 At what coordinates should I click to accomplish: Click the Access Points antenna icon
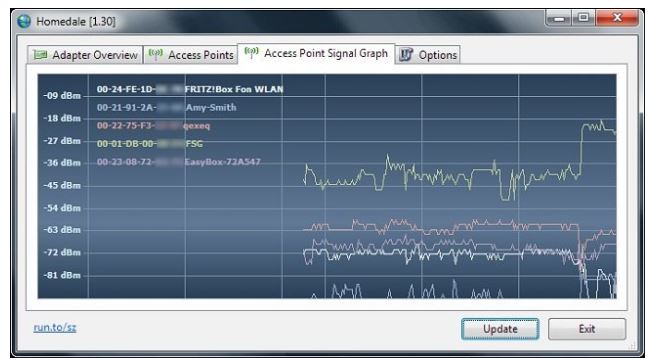point(156,54)
